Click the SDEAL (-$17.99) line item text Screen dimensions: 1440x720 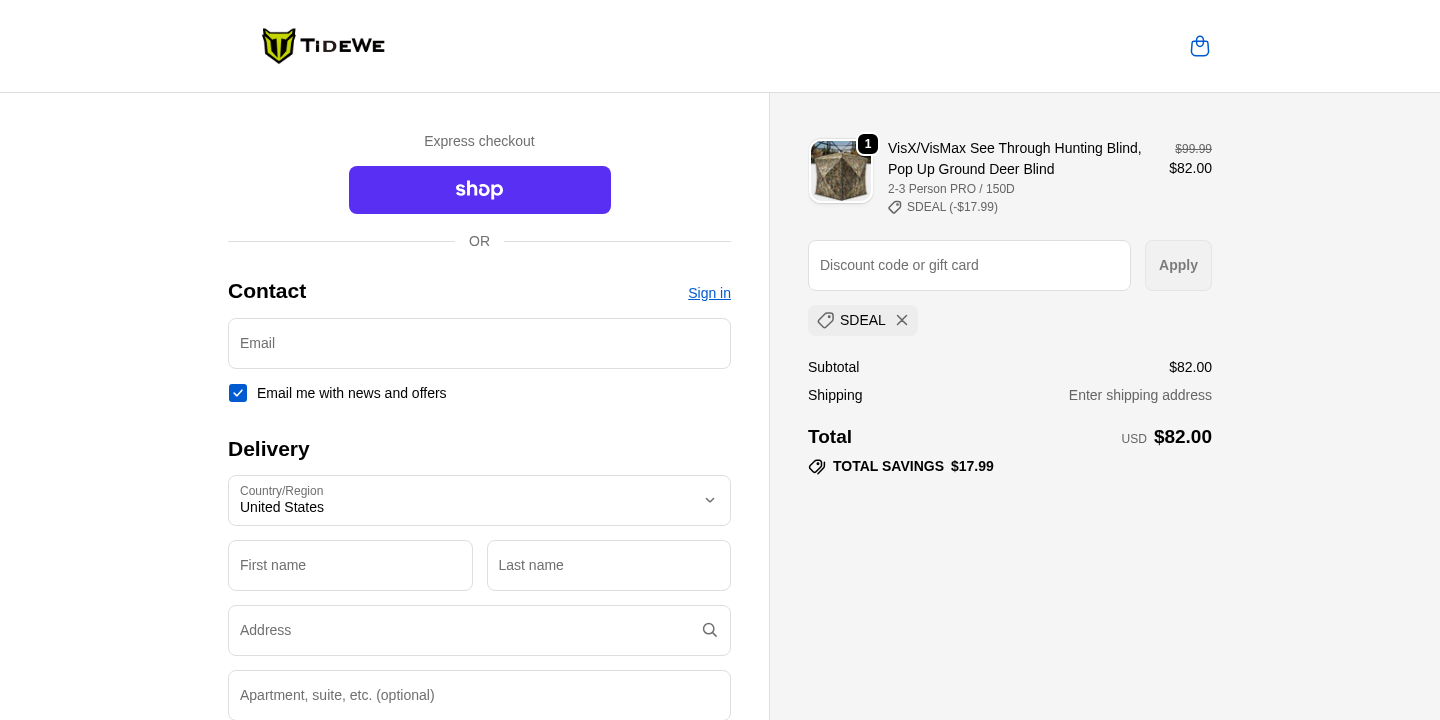tap(952, 207)
